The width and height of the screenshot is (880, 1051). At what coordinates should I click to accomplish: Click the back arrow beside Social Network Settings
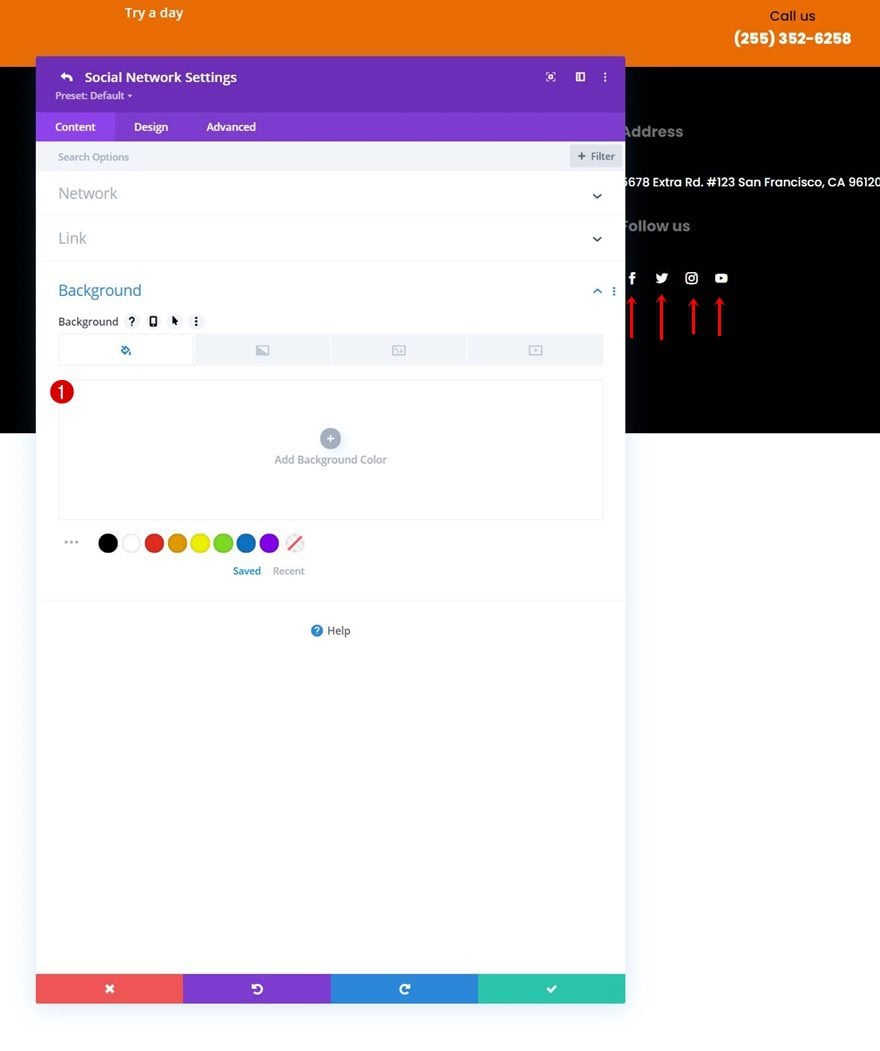[66, 77]
